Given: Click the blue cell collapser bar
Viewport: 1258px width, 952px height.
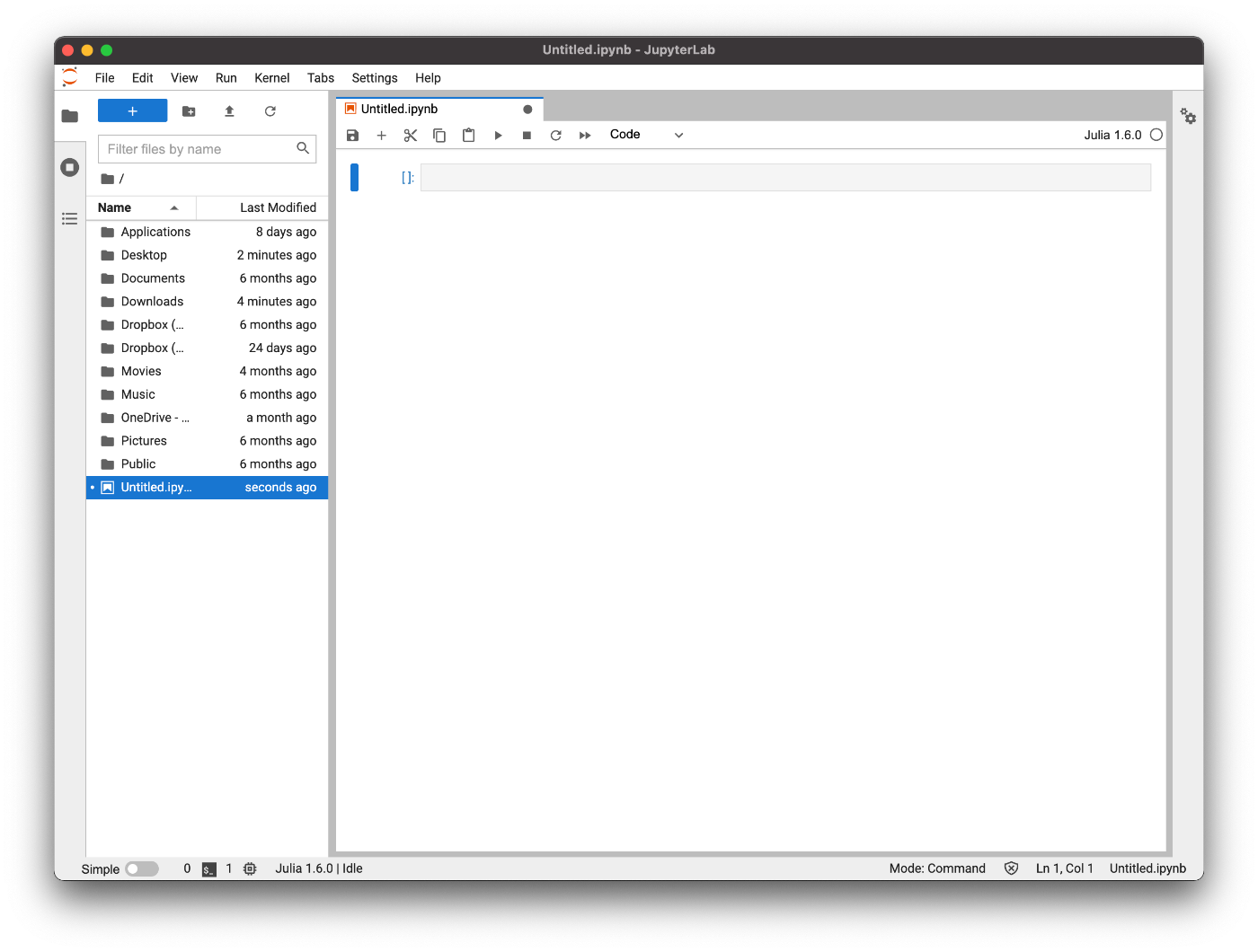Looking at the screenshot, I should [x=354, y=178].
